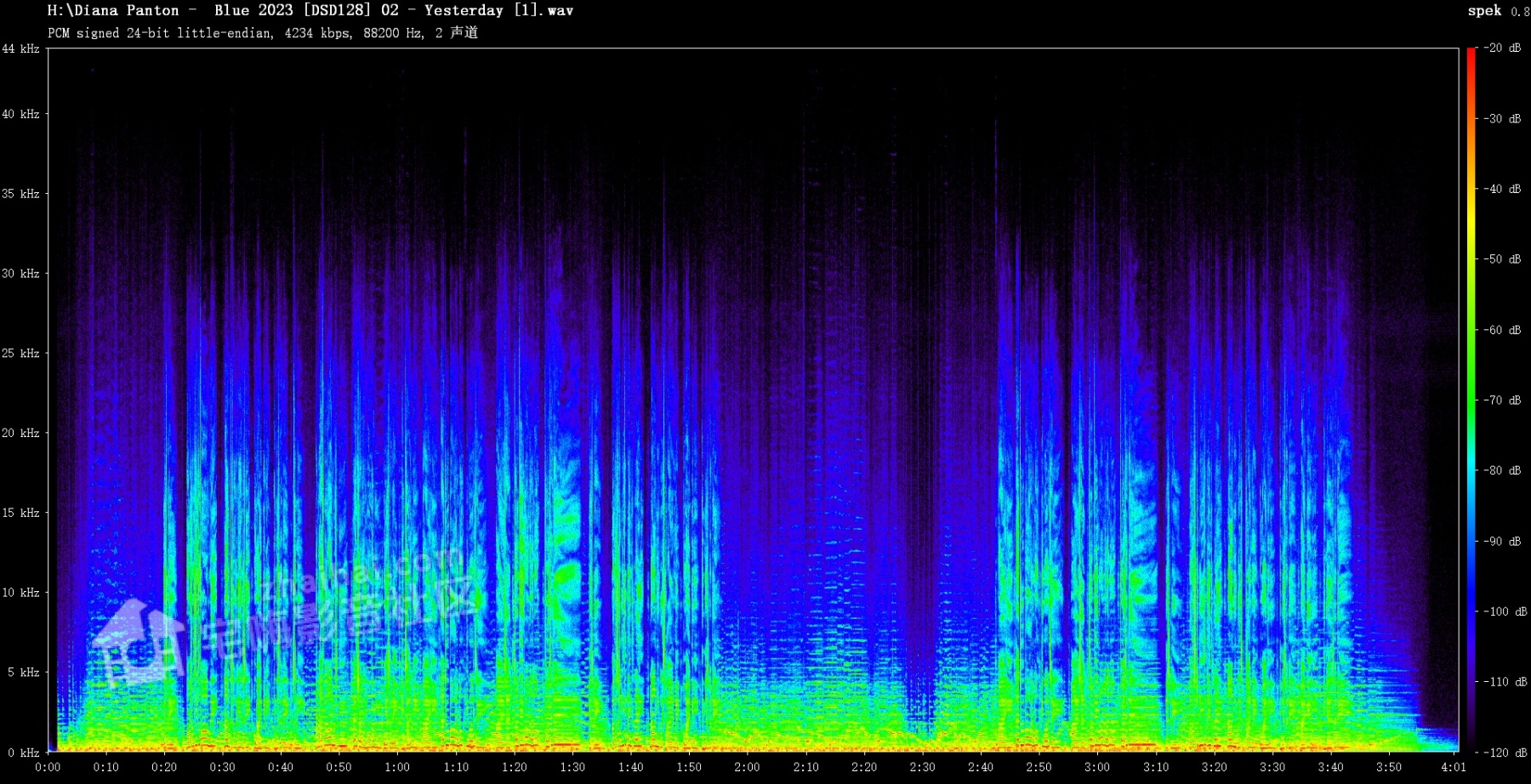
Task: Click the '0:30' time axis label
Action: tap(223, 767)
